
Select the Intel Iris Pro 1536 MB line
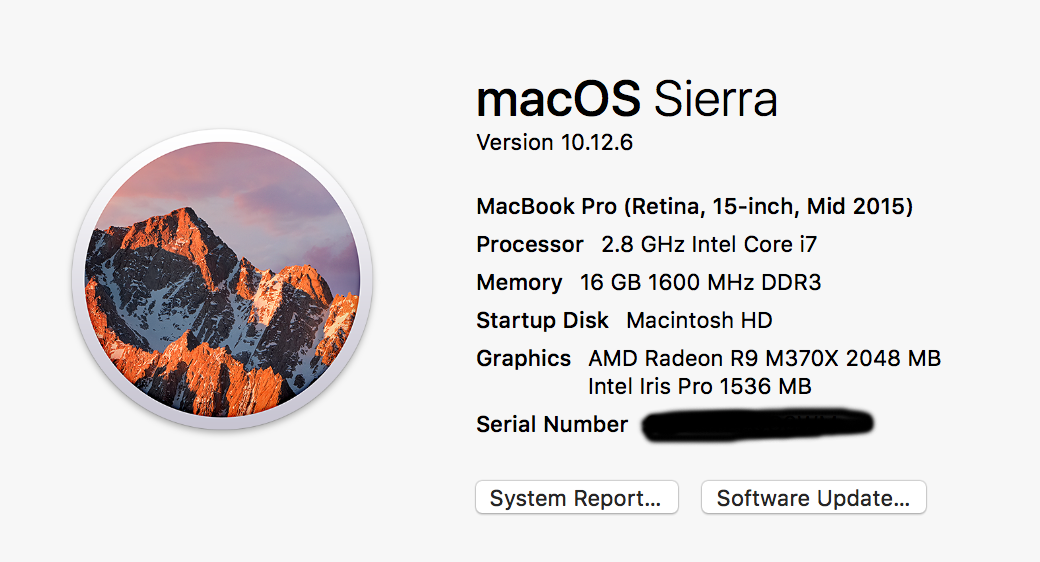pos(699,386)
